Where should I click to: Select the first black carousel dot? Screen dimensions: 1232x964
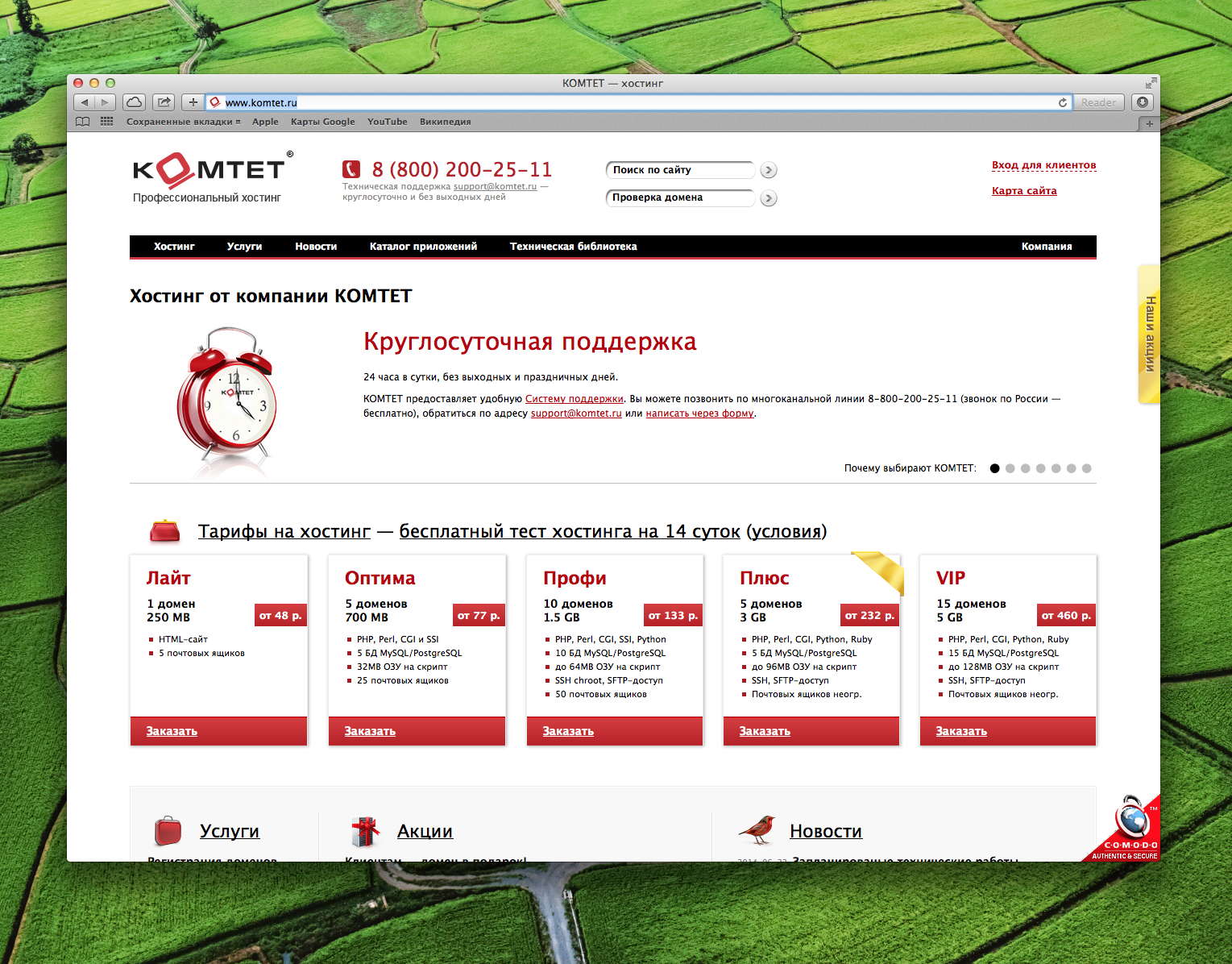click(994, 468)
